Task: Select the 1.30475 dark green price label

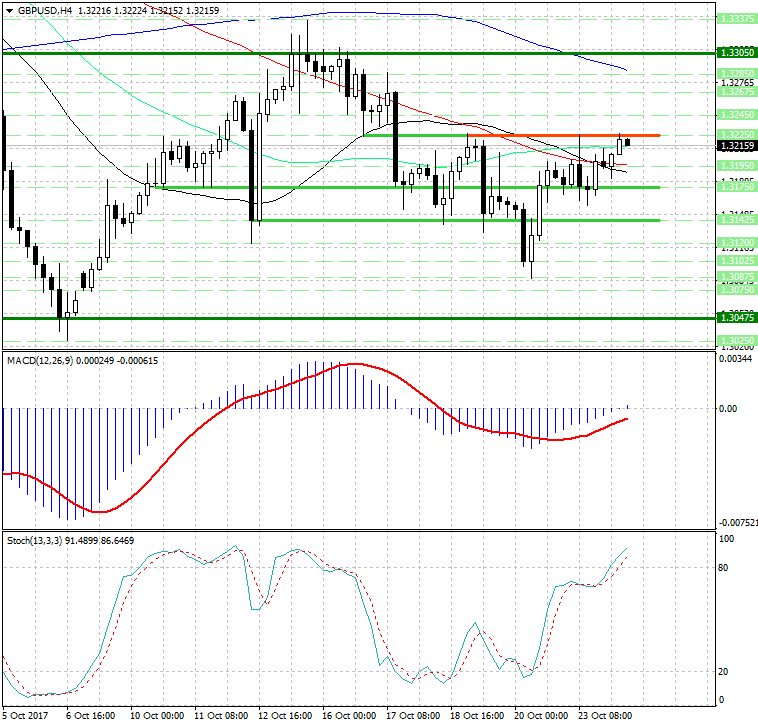Action: (736, 317)
